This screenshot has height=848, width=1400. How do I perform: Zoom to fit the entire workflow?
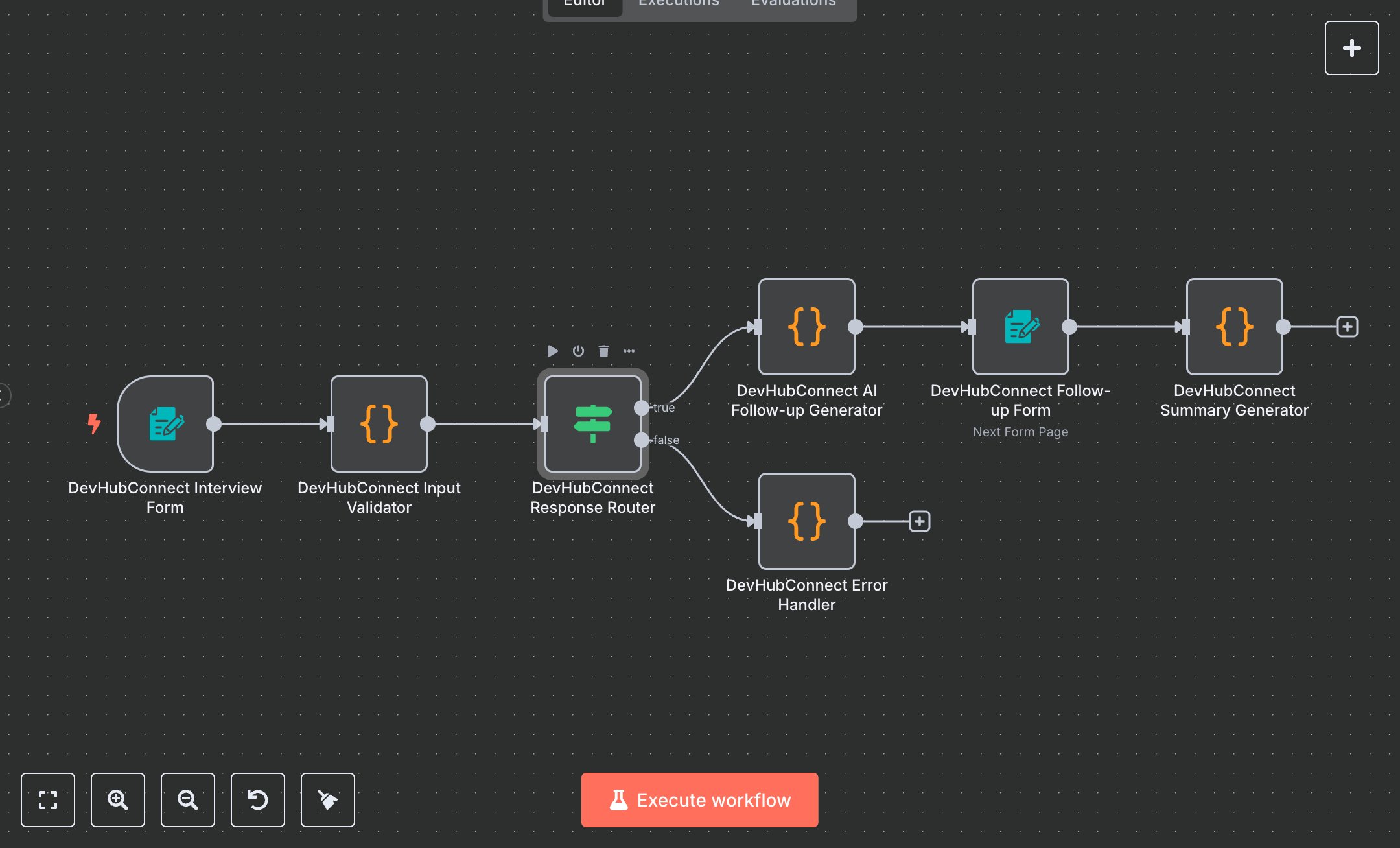click(48, 800)
